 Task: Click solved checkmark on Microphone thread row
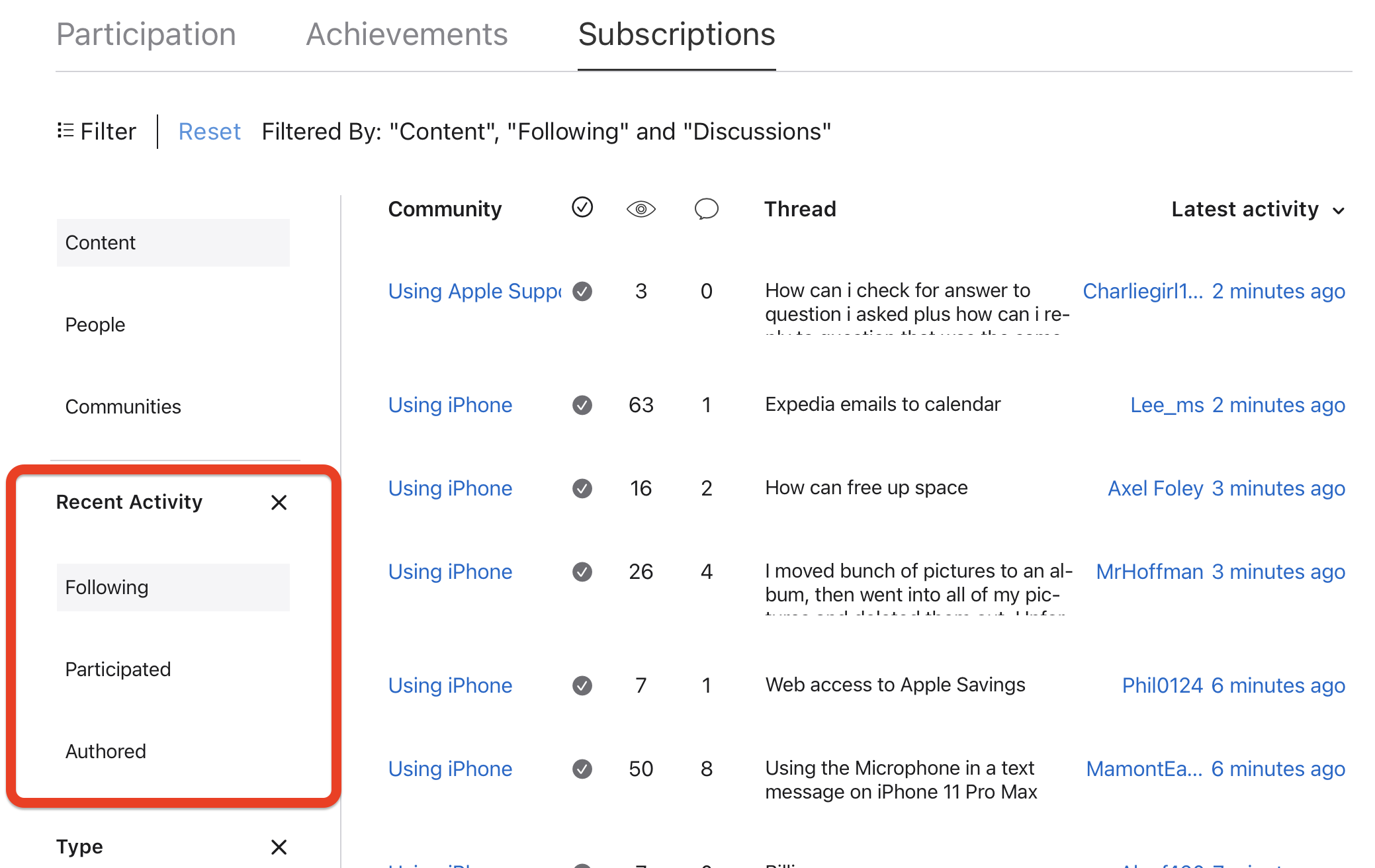pyautogui.click(x=582, y=769)
